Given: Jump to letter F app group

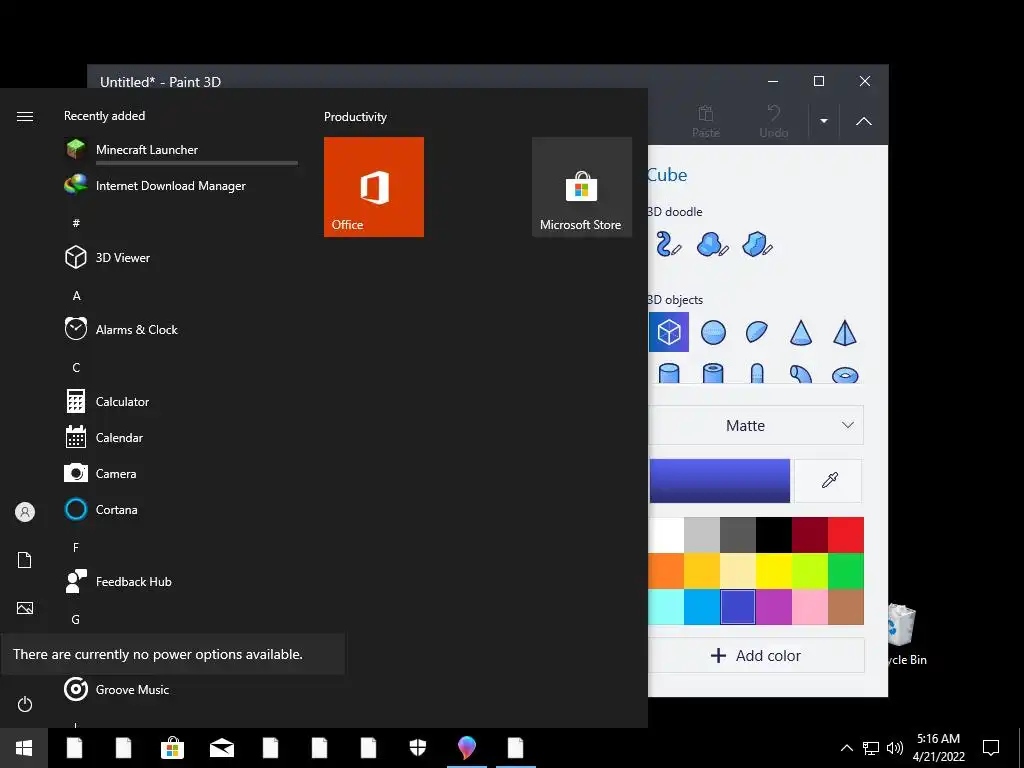Looking at the screenshot, I should click(x=76, y=547).
